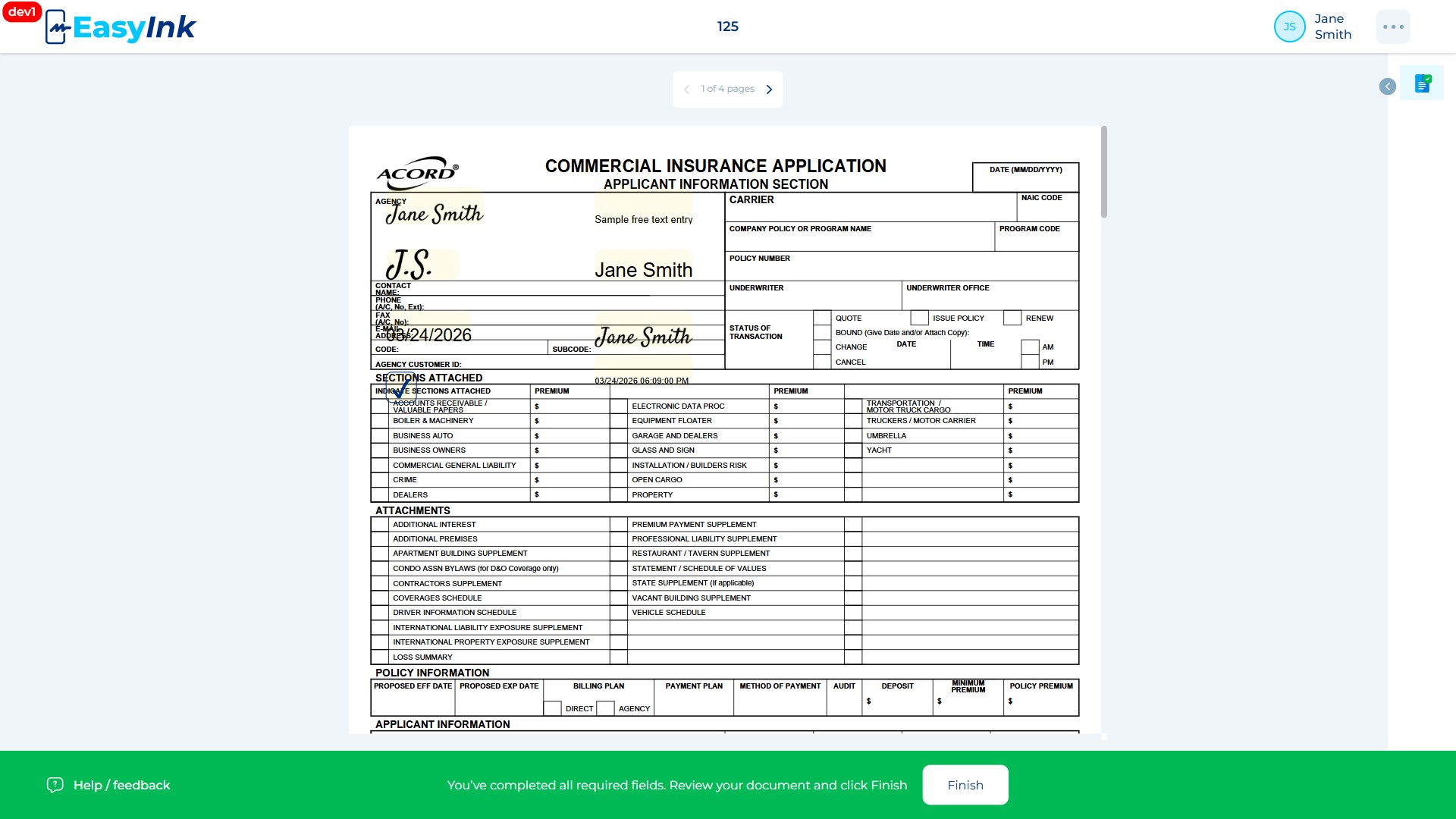1456x819 pixels.
Task: Click the completion message in the green bar
Action: [x=677, y=785]
